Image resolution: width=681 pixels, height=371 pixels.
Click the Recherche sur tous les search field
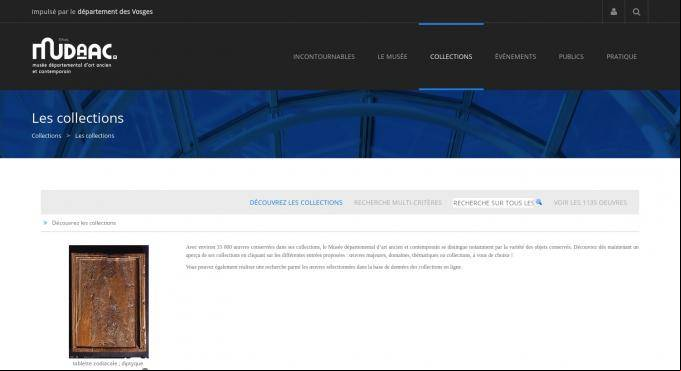click(493, 203)
